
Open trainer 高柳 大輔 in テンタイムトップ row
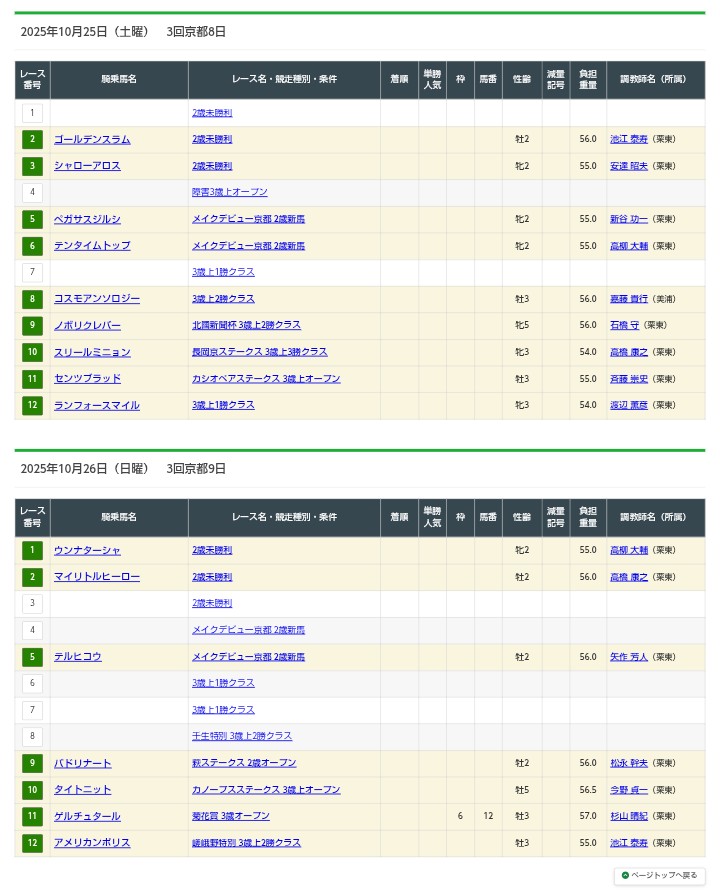tap(629, 245)
